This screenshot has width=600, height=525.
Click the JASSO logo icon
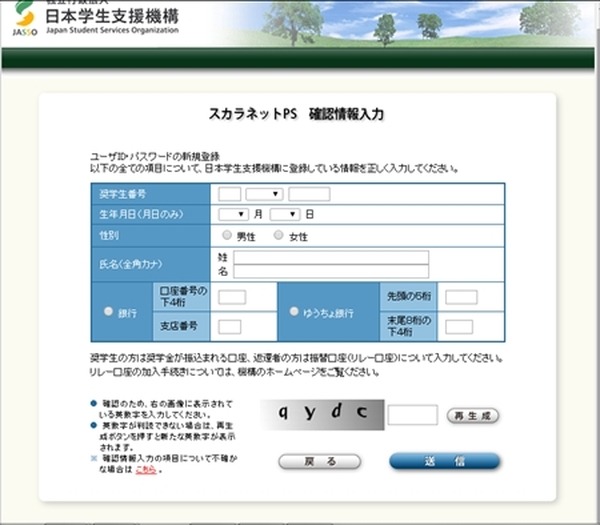[25, 18]
